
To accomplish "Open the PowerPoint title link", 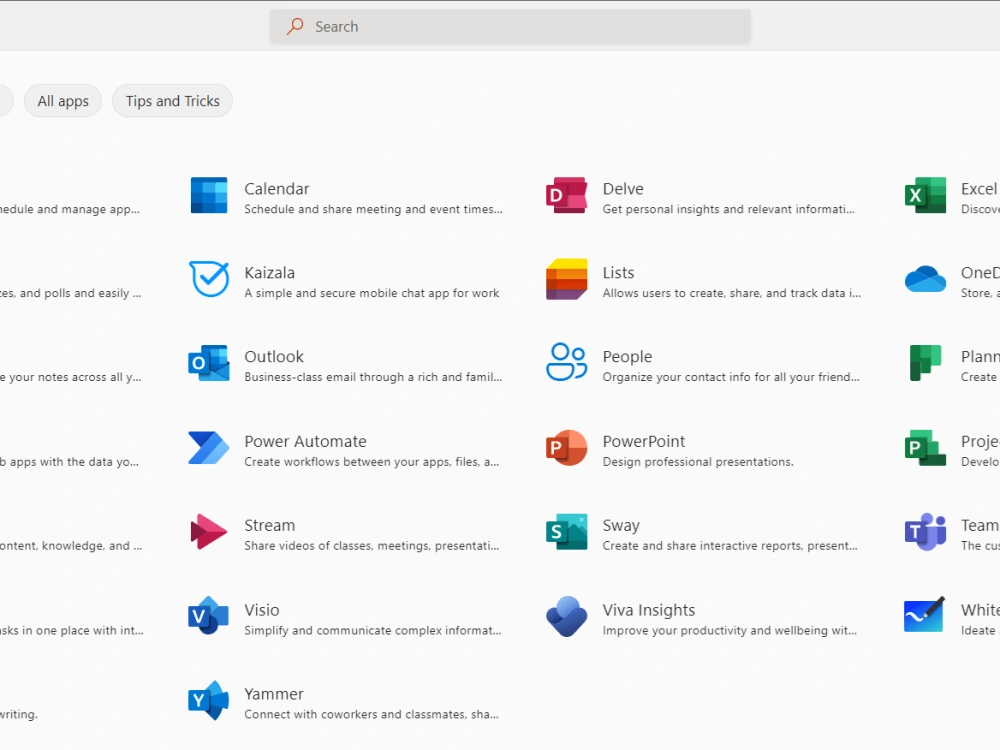I will tap(644, 441).
